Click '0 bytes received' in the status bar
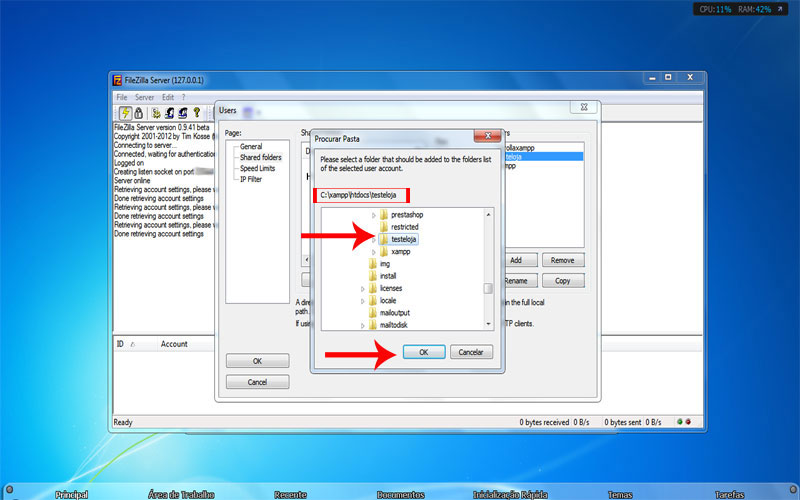 [544, 422]
